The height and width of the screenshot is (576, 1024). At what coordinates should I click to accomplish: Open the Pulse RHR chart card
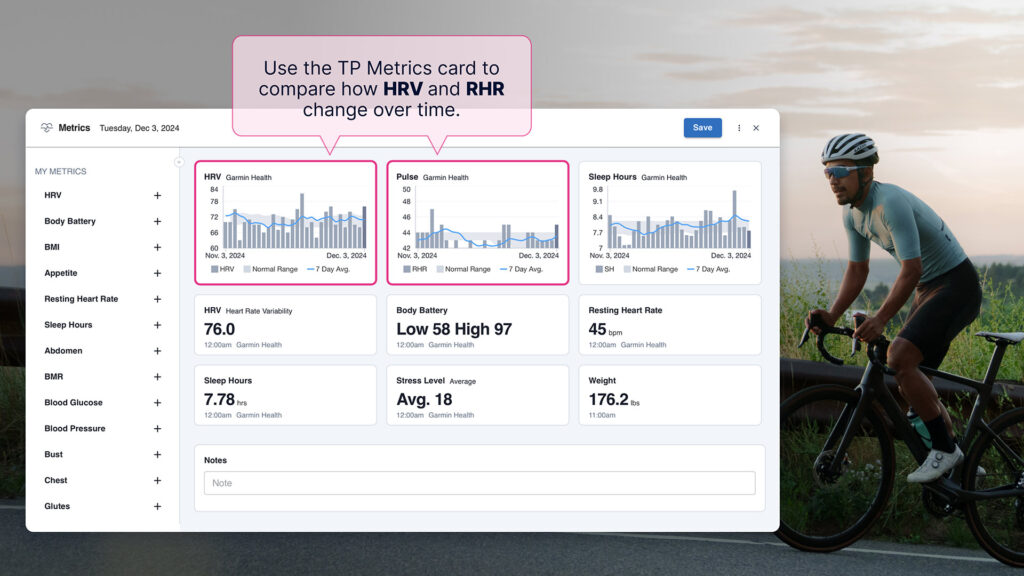477,222
